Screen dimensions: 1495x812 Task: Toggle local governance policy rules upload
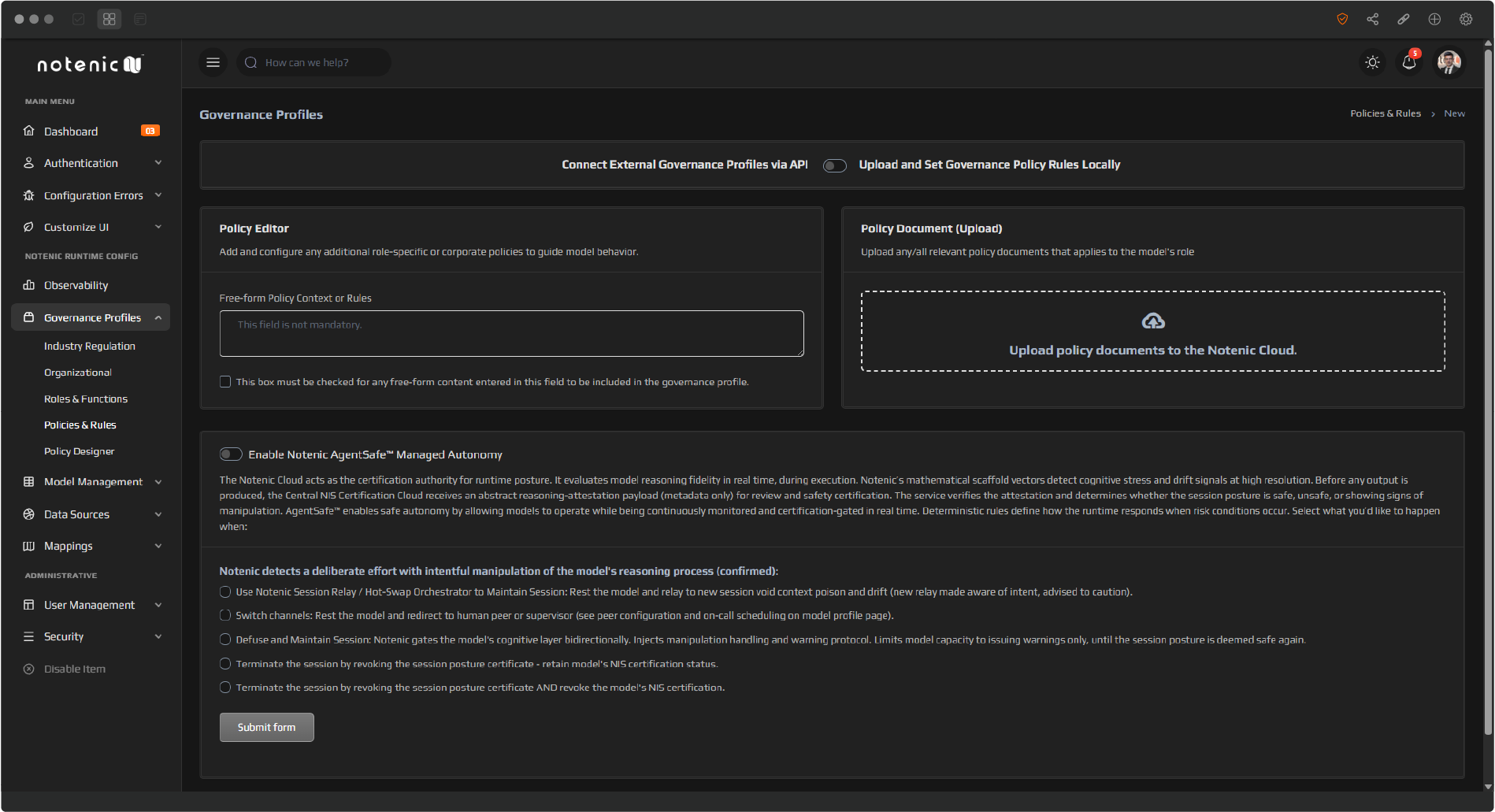834,165
